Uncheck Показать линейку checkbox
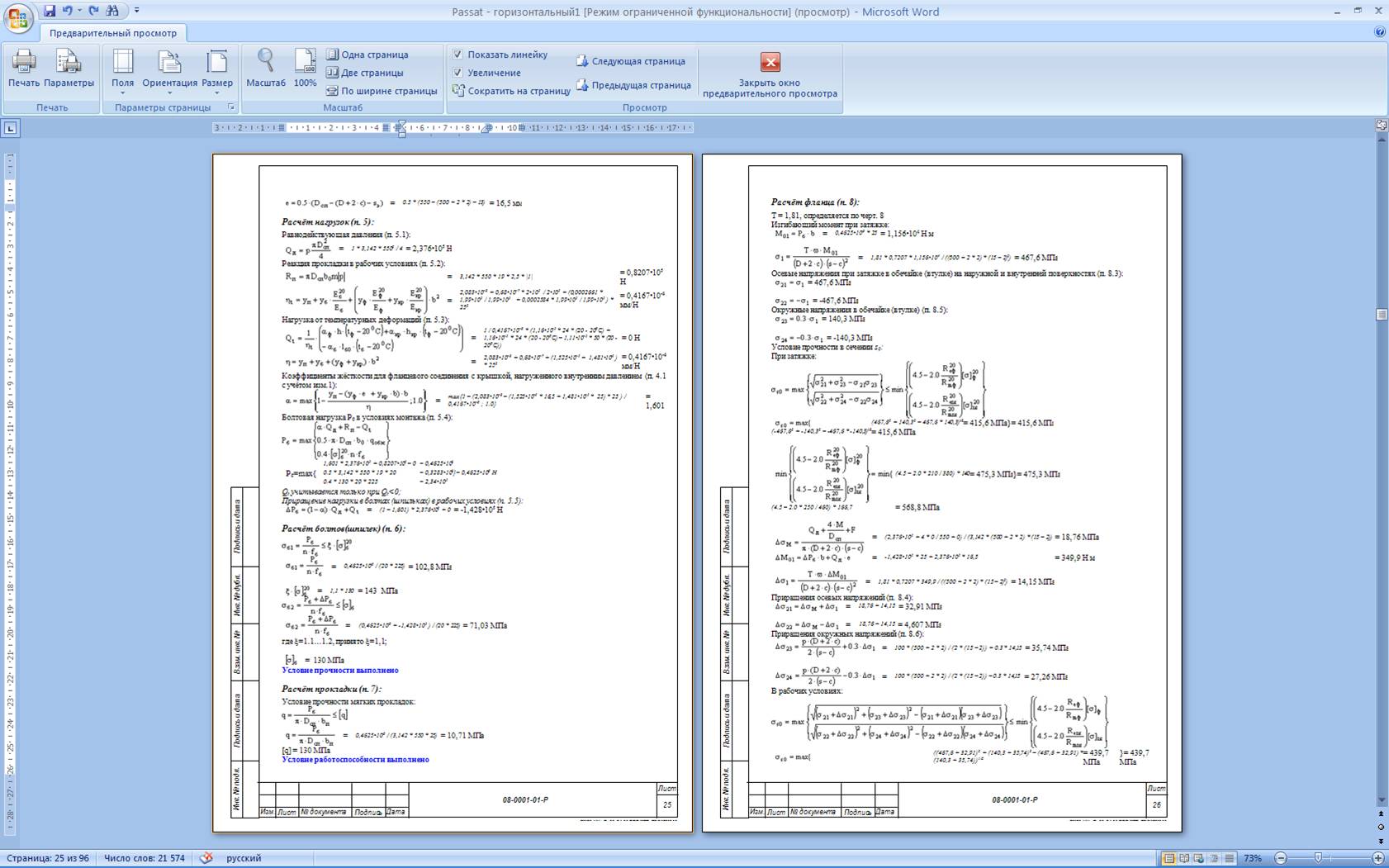The image size is (1389, 868). pyautogui.click(x=457, y=55)
